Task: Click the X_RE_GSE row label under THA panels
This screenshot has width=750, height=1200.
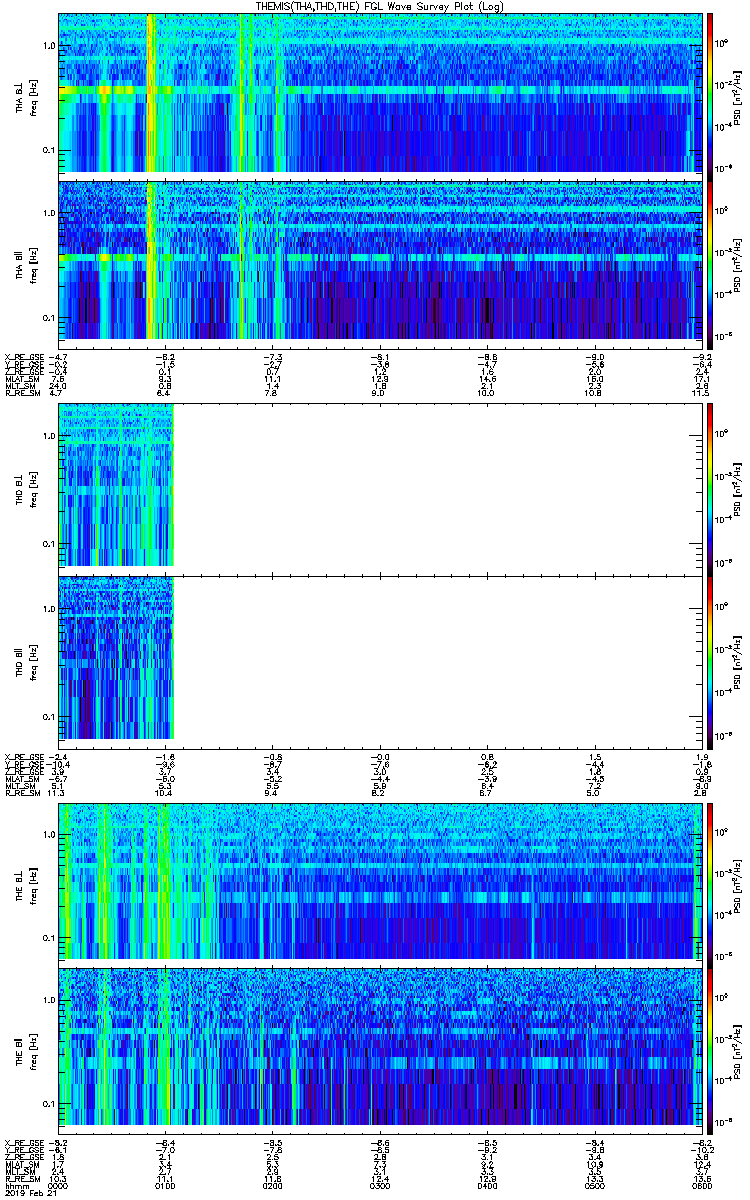Action: click(x=24, y=356)
